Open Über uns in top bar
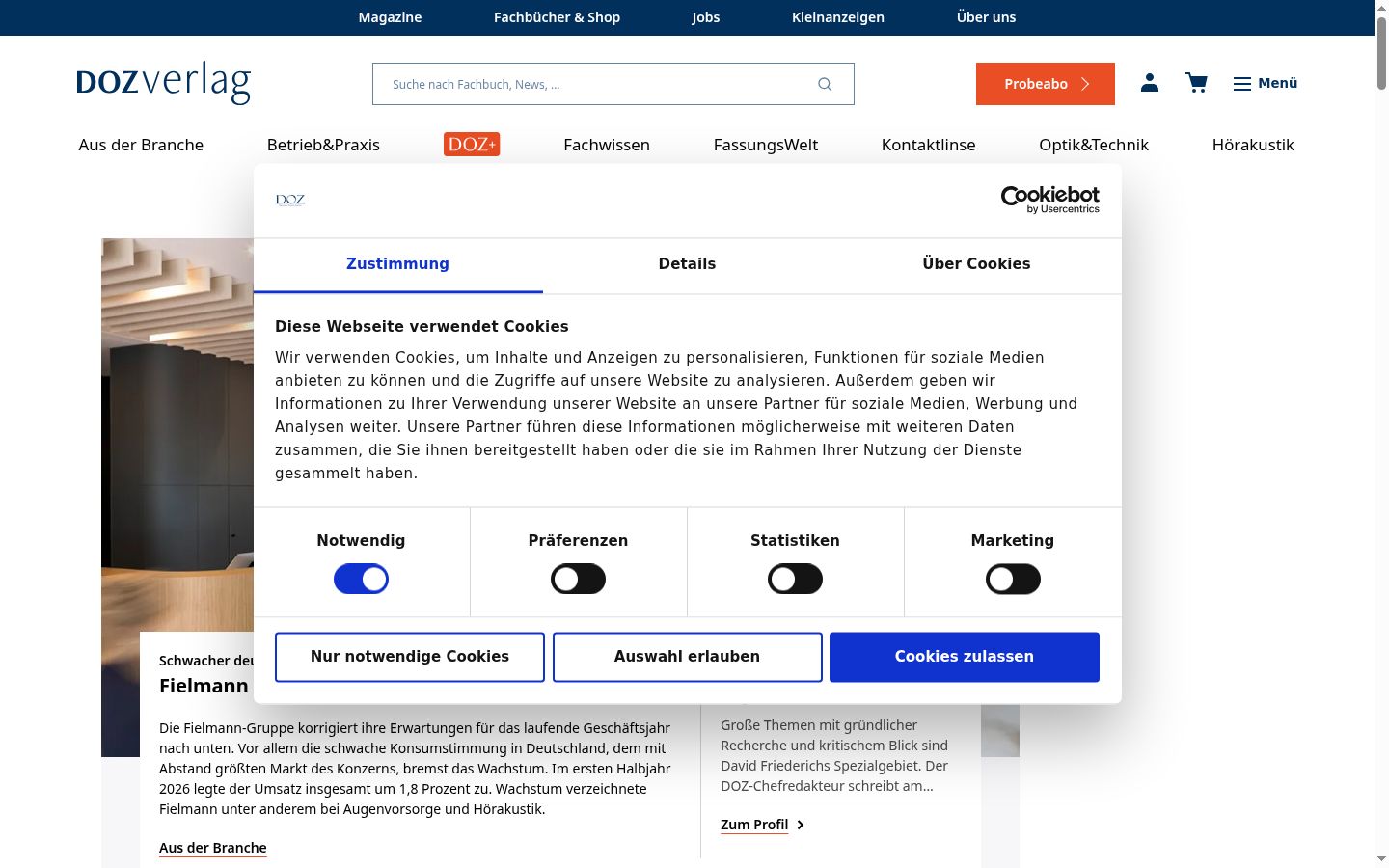Image resolution: width=1389 pixels, height=868 pixels. point(986,17)
